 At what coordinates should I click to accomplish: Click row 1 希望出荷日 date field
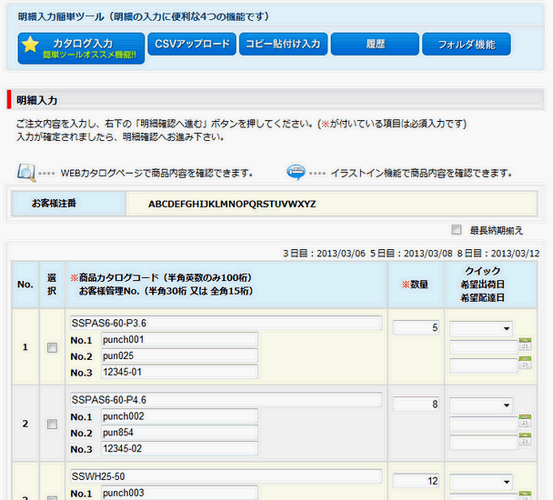484,347
